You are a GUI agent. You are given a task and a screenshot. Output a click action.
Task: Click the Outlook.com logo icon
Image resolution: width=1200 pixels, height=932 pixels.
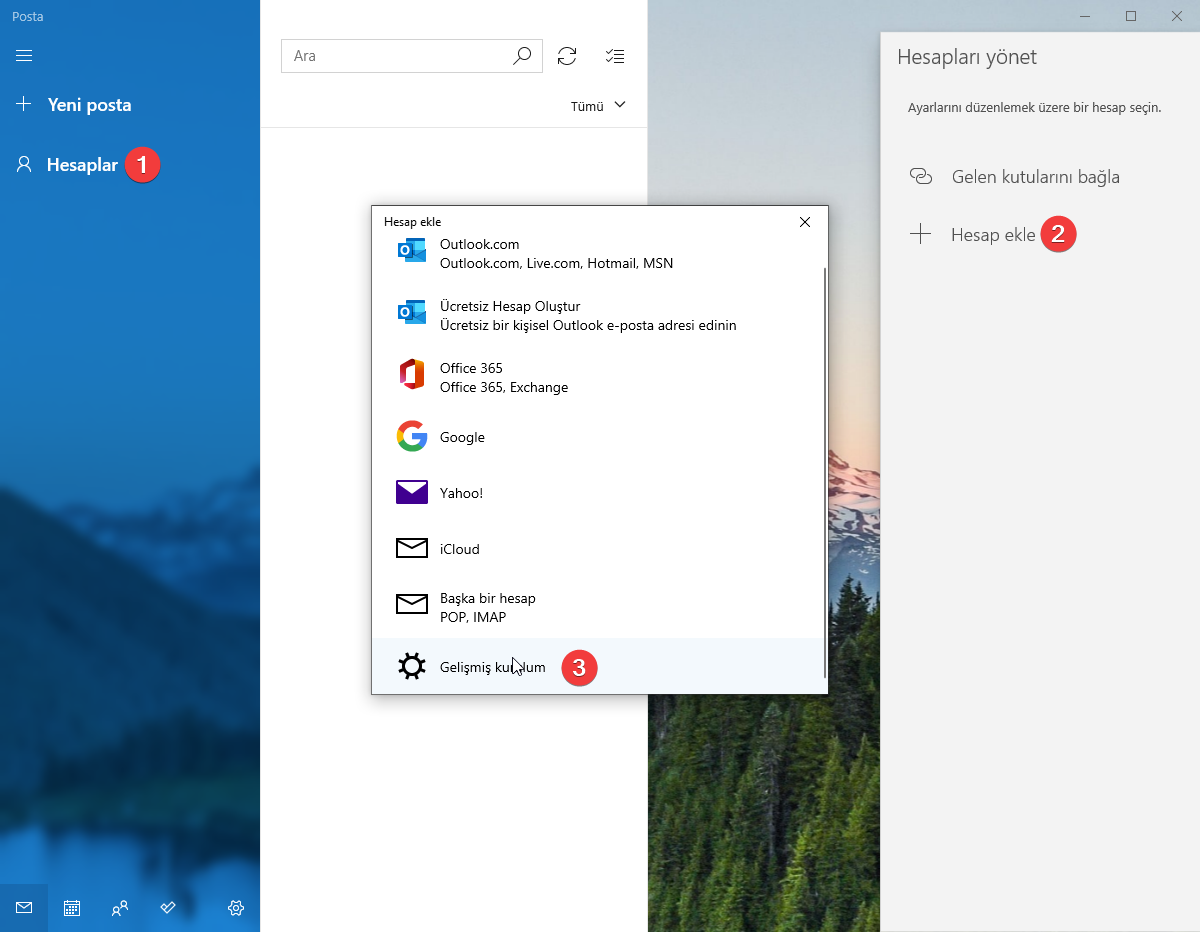point(412,251)
